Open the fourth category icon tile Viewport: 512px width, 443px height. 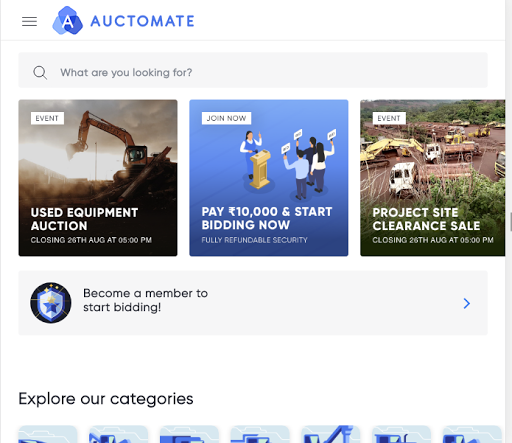click(260, 434)
